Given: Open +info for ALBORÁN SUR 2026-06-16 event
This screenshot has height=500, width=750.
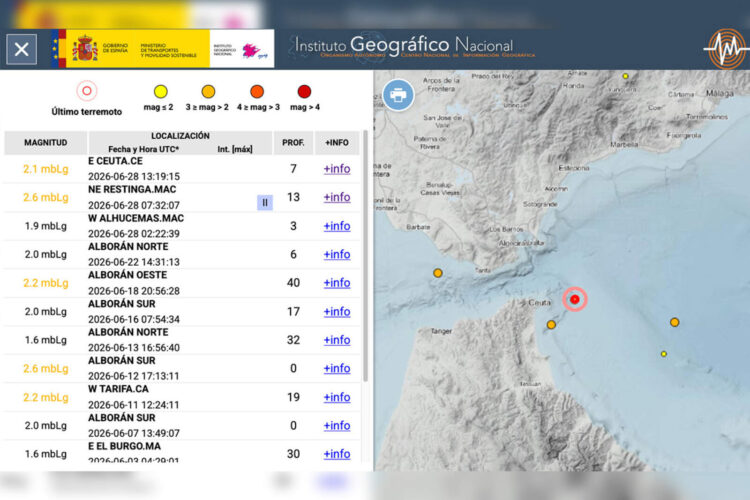Looking at the screenshot, I should [x=337, y=311].
